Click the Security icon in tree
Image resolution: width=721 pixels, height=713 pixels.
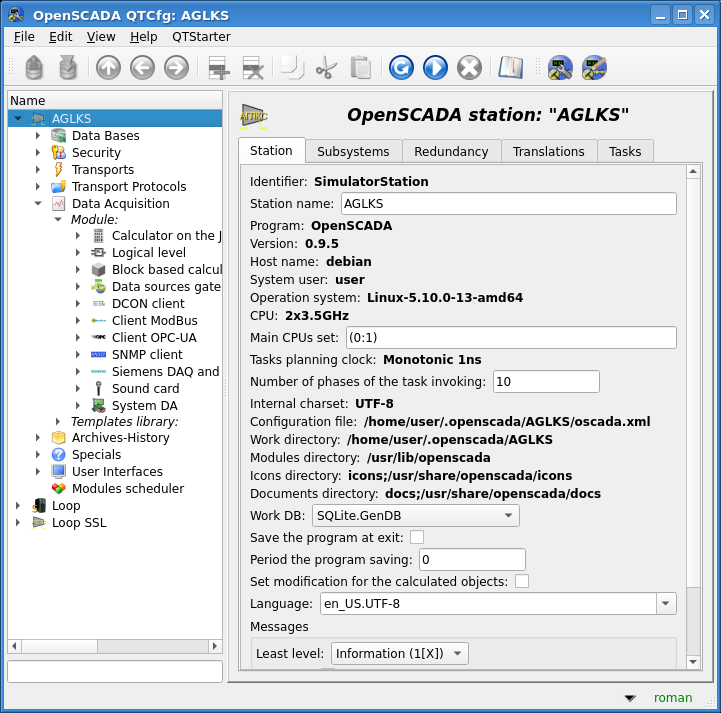click(x=58, y=152)
